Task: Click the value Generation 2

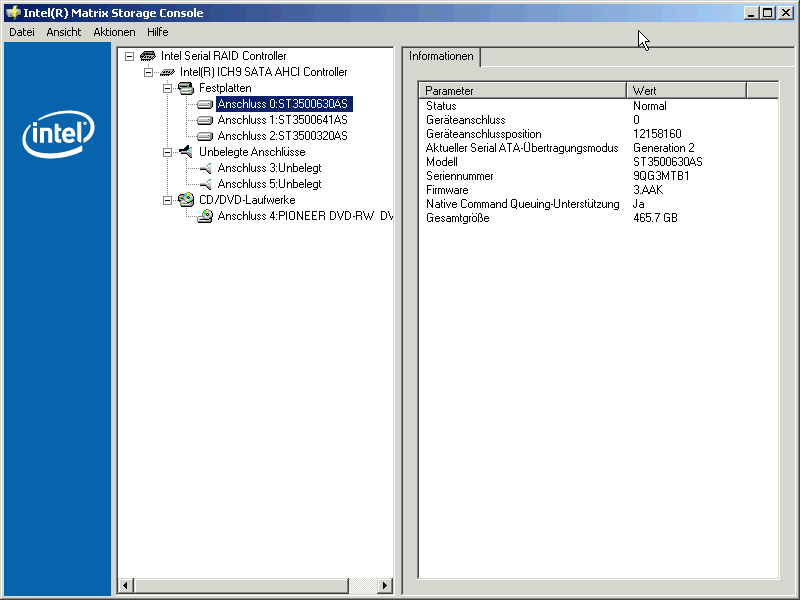Action: (664, 148)
